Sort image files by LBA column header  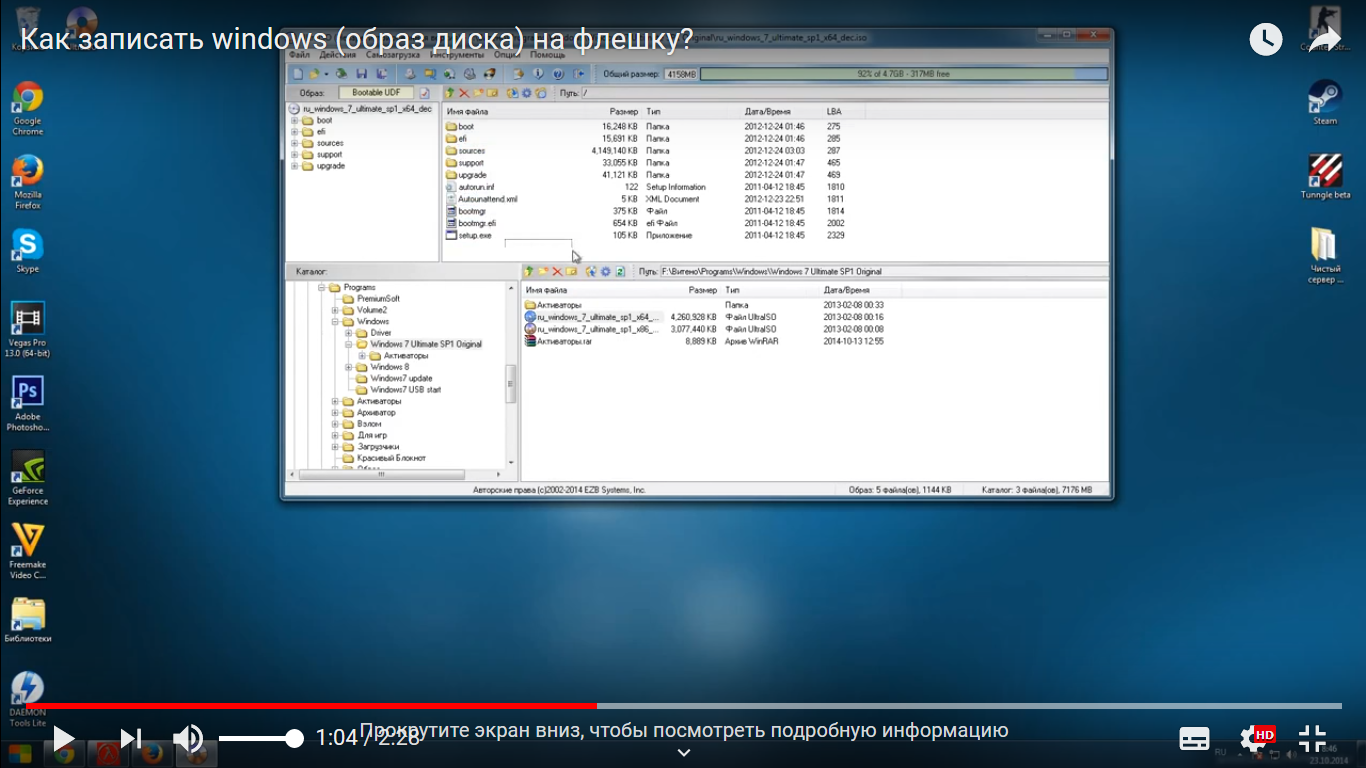click(x=834, y=111)
